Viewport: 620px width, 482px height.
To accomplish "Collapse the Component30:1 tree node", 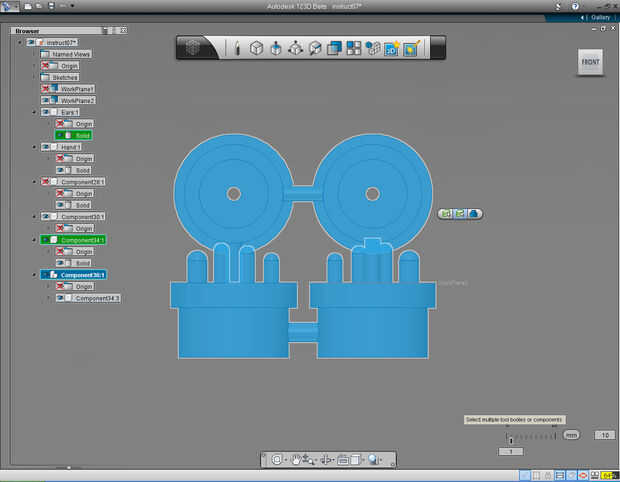I will (34, 216).
